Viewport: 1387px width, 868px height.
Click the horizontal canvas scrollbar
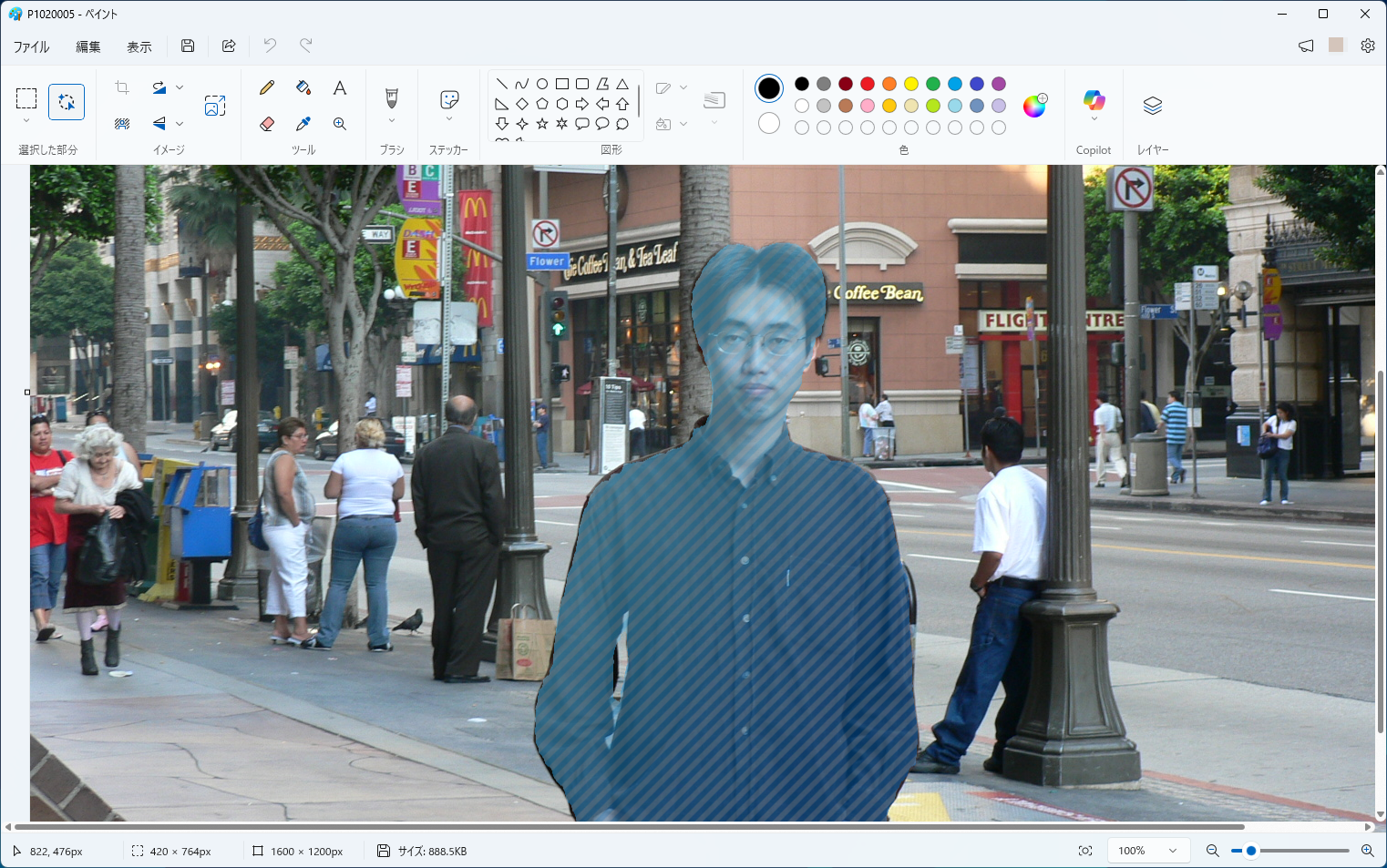coord(629,827)
